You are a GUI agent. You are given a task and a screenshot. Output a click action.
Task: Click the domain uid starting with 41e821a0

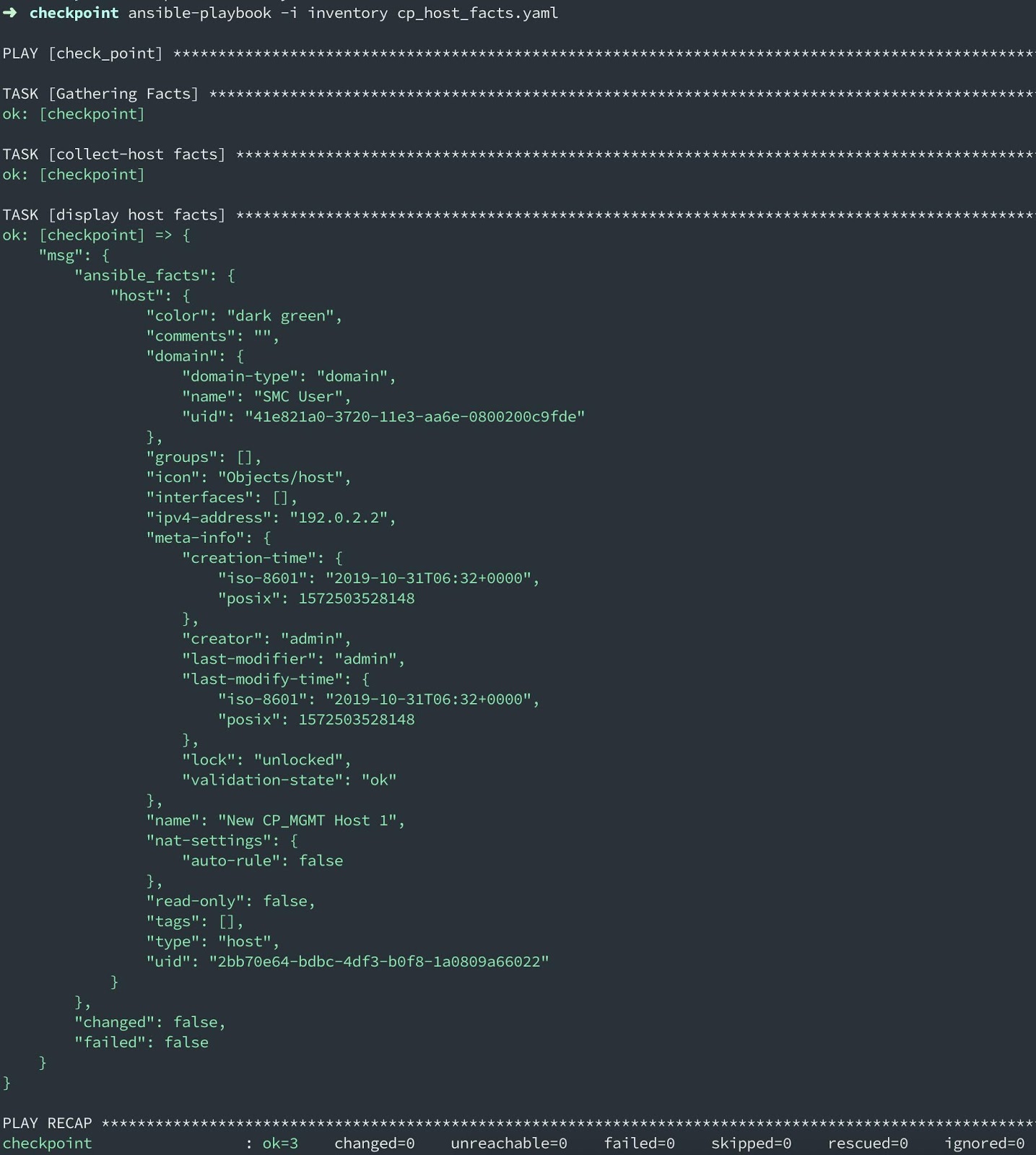pyautogui.click(x=414, y=417)
